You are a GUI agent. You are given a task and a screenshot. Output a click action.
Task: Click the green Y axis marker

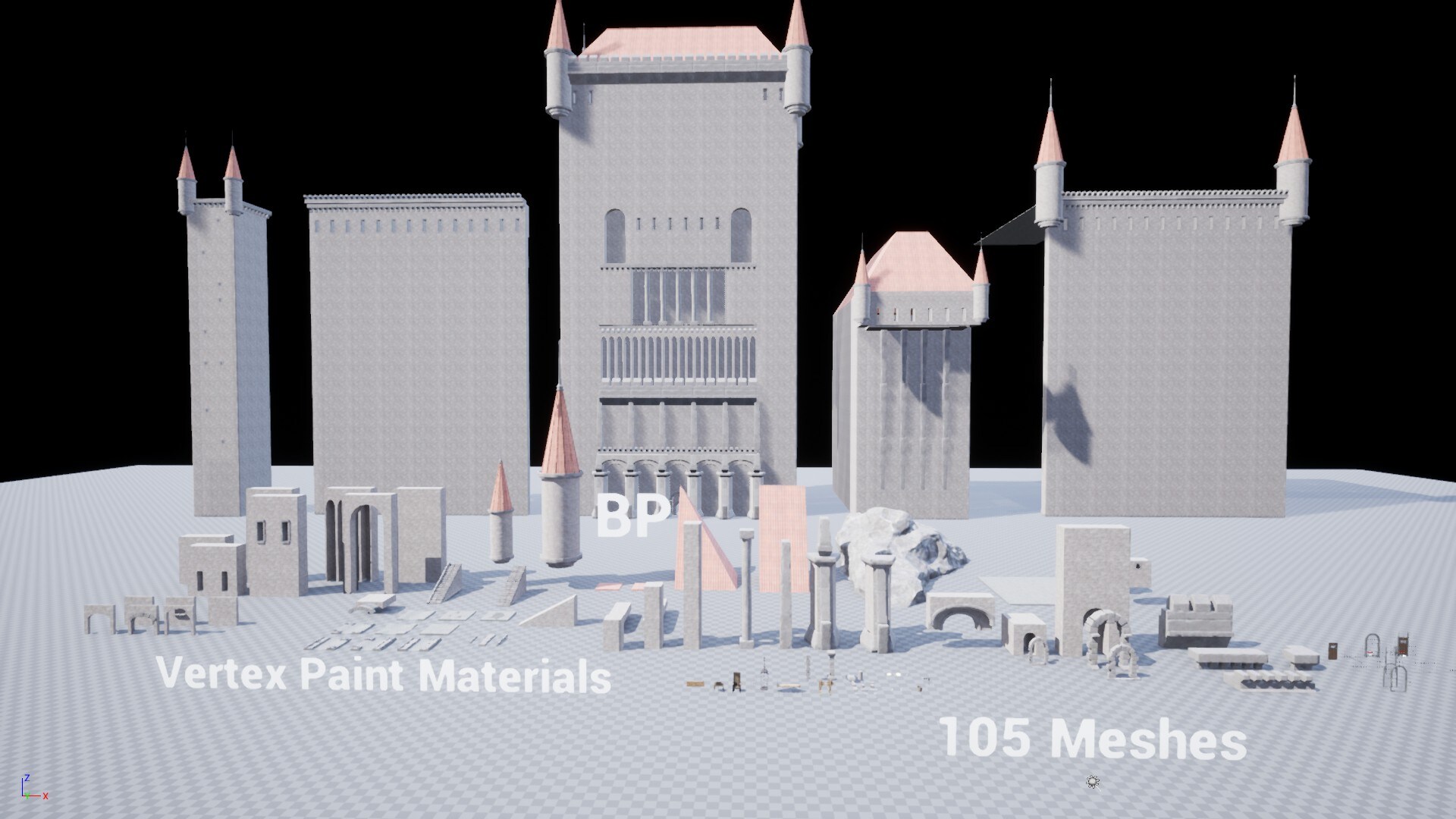point(27,796)
